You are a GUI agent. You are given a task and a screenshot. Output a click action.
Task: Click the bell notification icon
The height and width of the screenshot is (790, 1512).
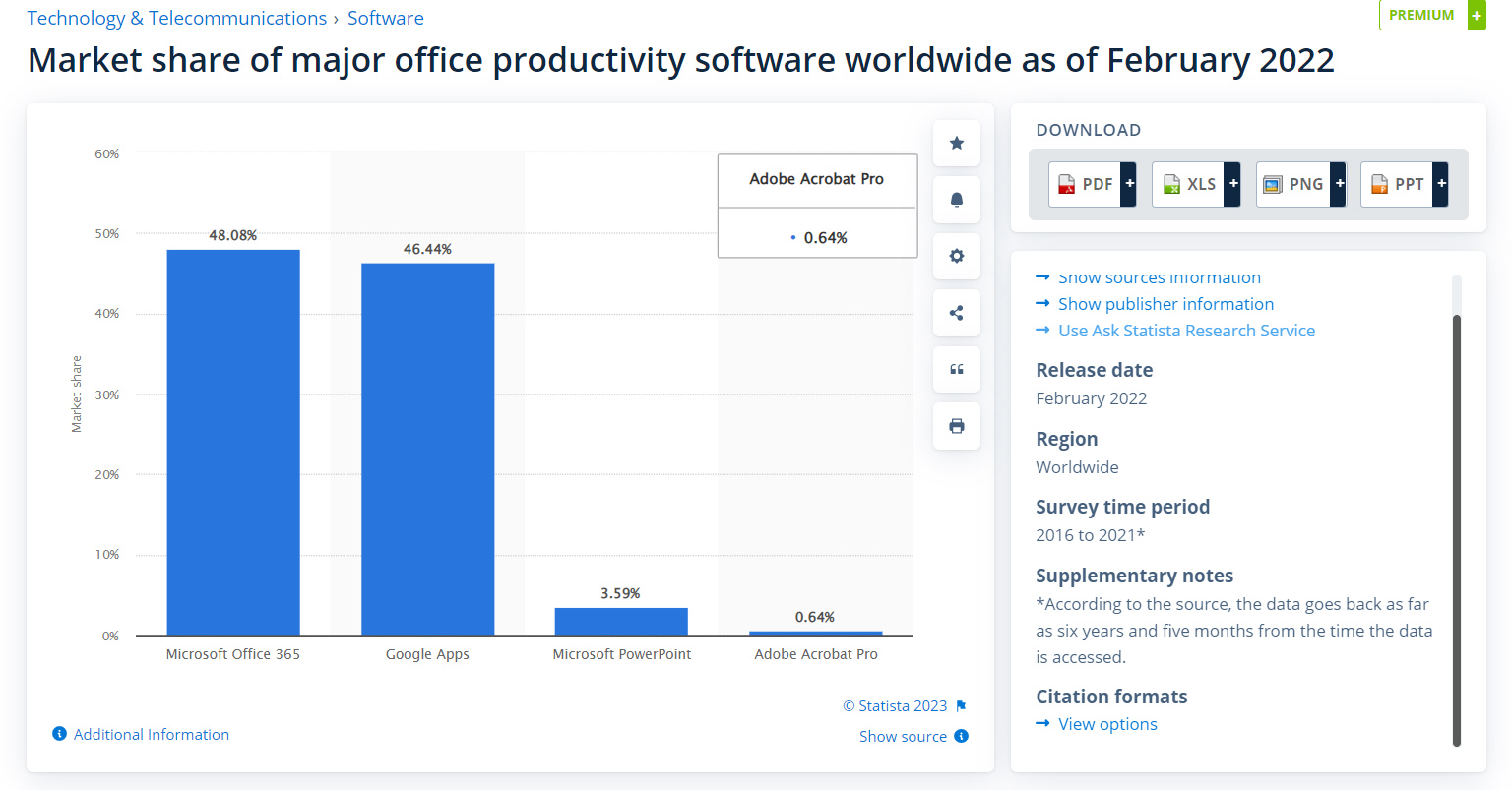tap(956, 200)
